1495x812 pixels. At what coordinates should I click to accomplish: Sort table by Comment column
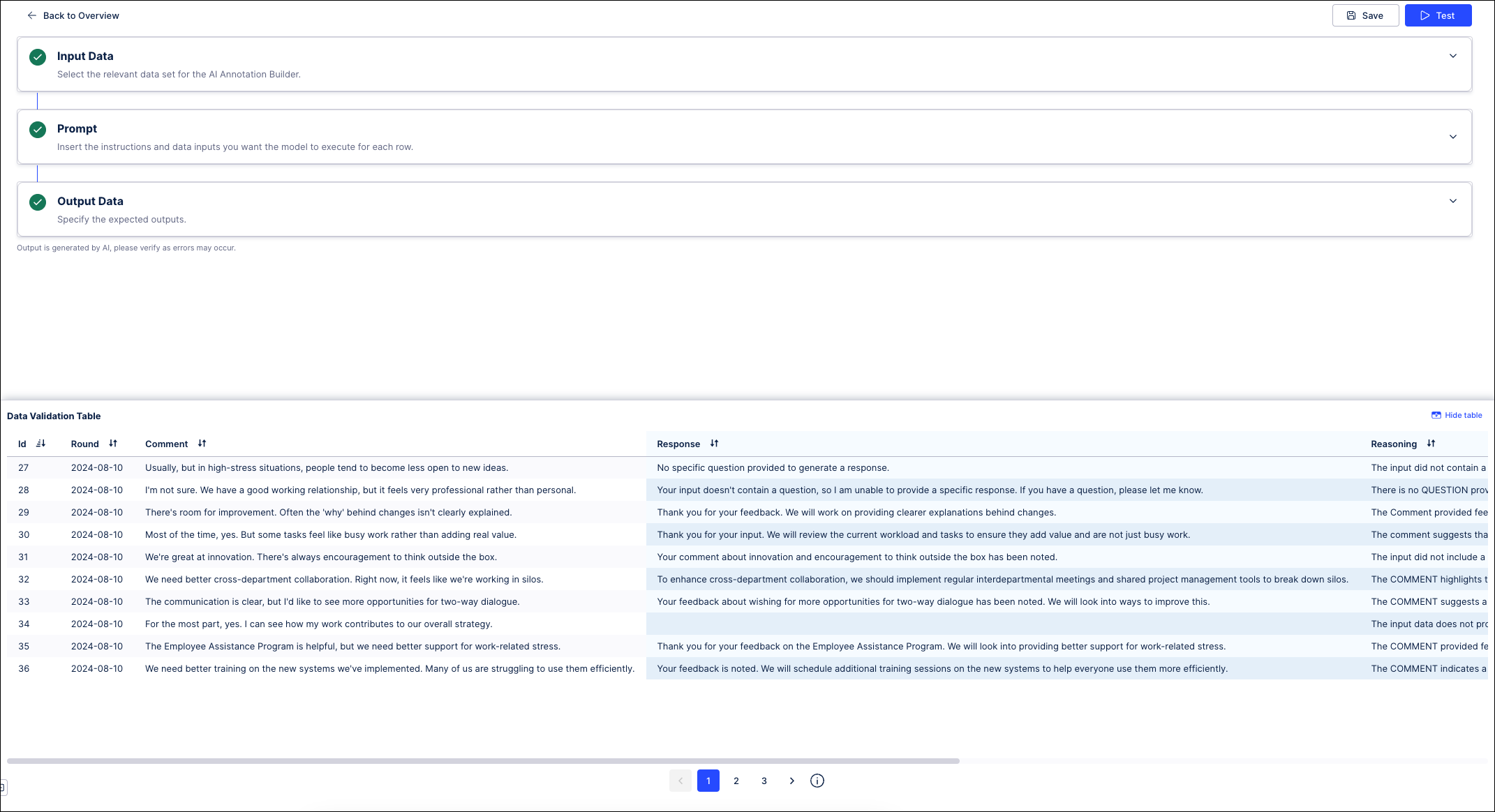[x=202, y=444]
